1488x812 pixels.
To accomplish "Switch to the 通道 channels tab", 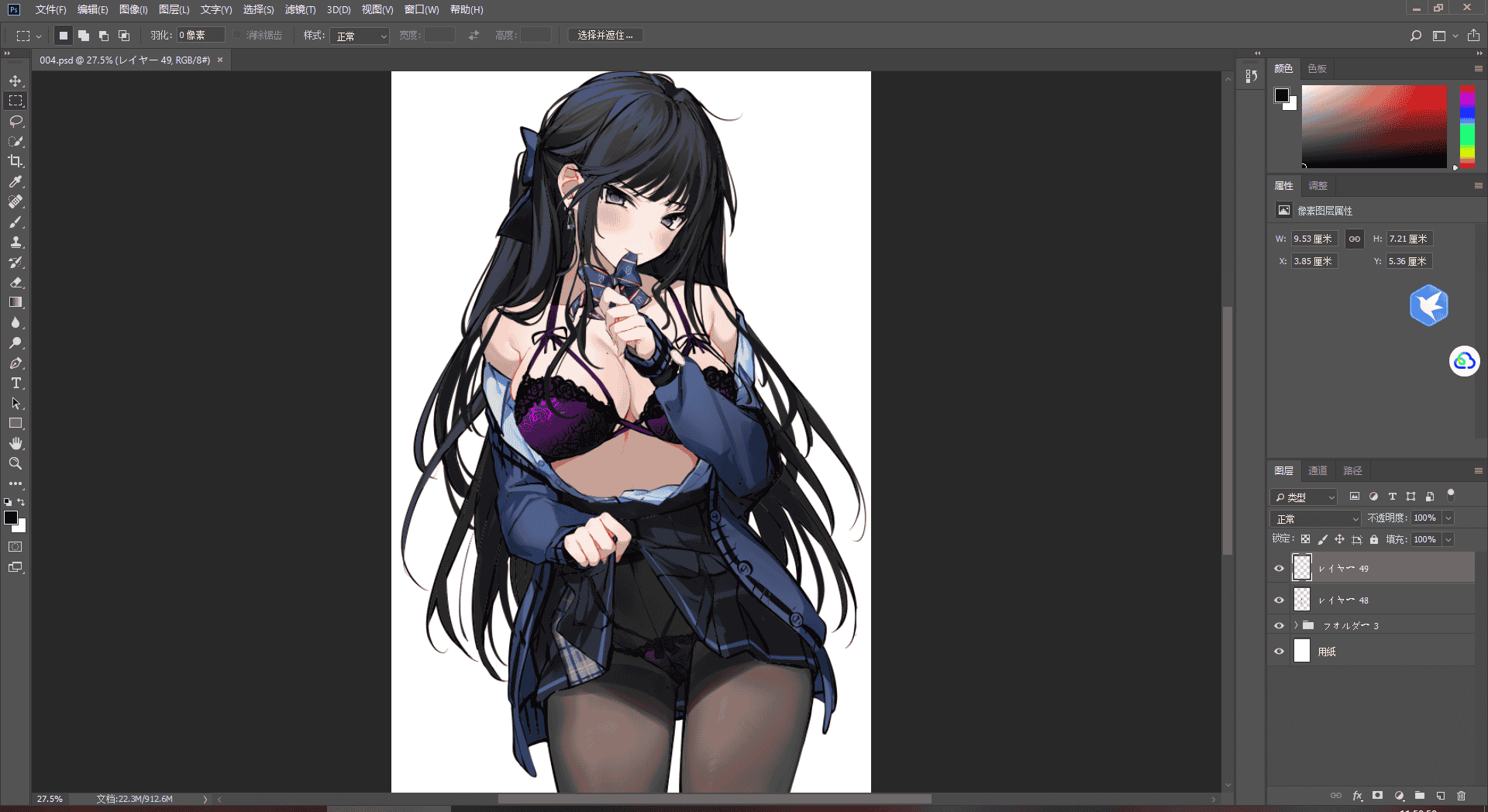I will tap(1317, 470).
